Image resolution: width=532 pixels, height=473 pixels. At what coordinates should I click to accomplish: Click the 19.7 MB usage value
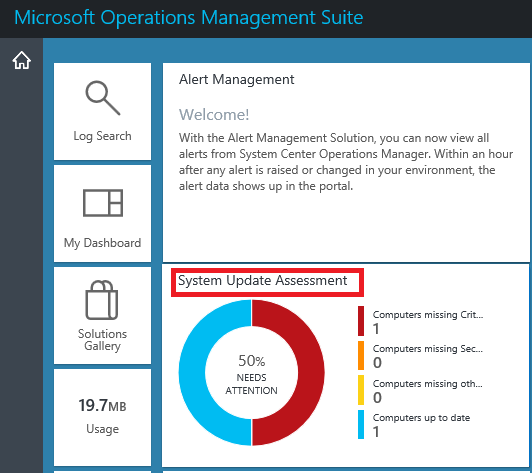[102, 405]
